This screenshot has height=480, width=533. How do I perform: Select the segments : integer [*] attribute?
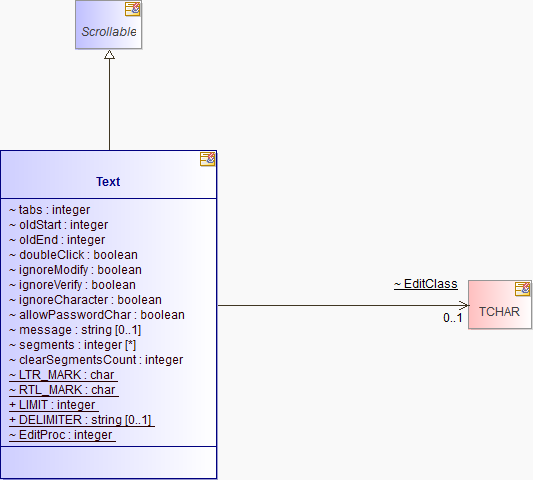(x=72, y=345)
